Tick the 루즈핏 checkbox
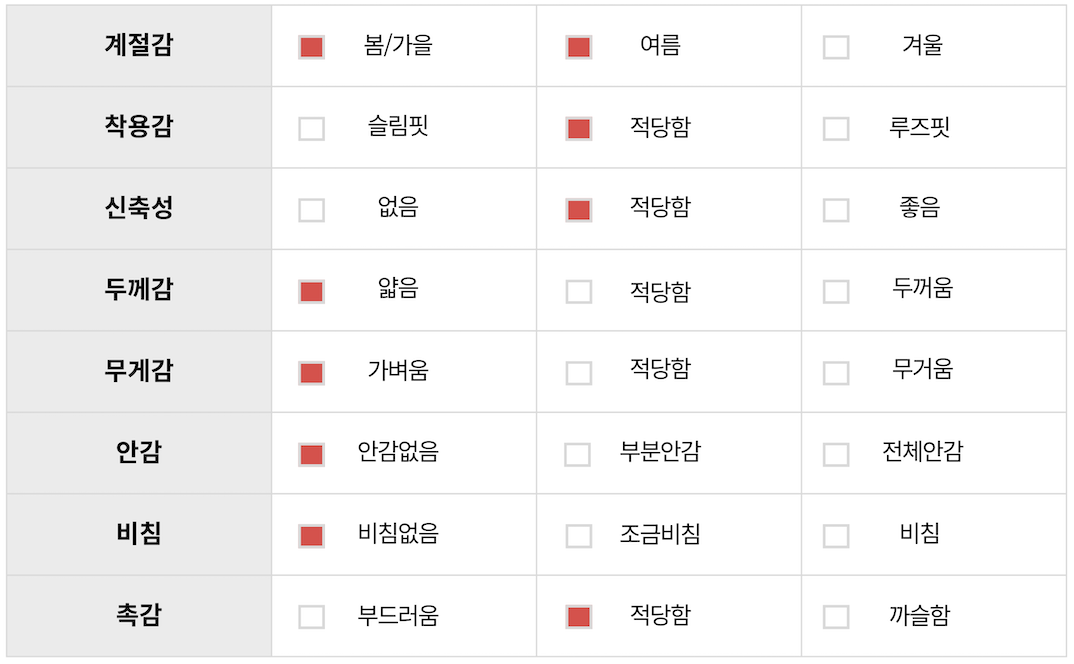1074x664 pixels. point(836,129)
